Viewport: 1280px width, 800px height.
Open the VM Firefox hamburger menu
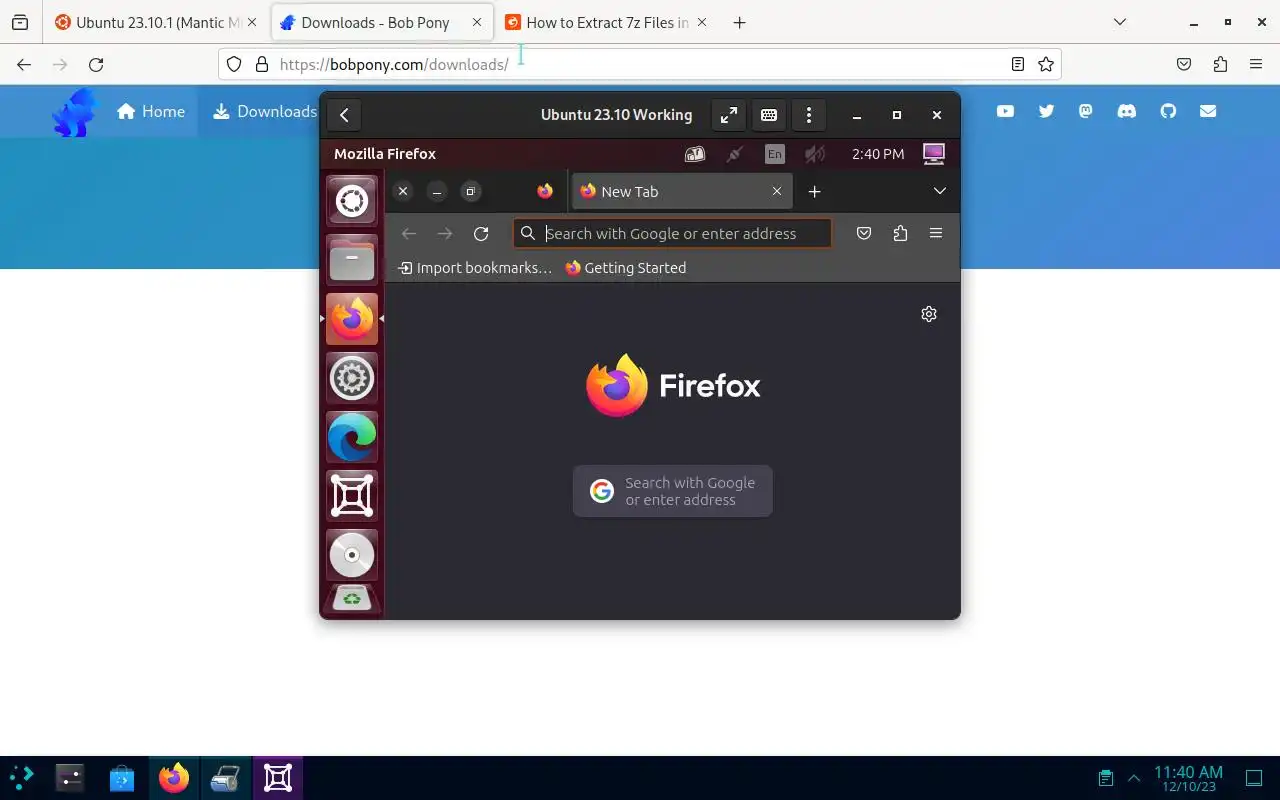coord(936,233)
